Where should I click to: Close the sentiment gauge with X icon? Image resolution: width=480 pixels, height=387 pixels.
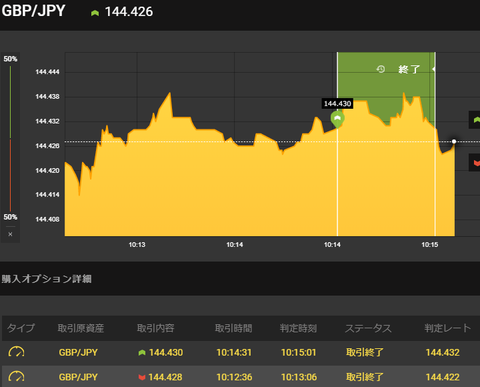10,234
